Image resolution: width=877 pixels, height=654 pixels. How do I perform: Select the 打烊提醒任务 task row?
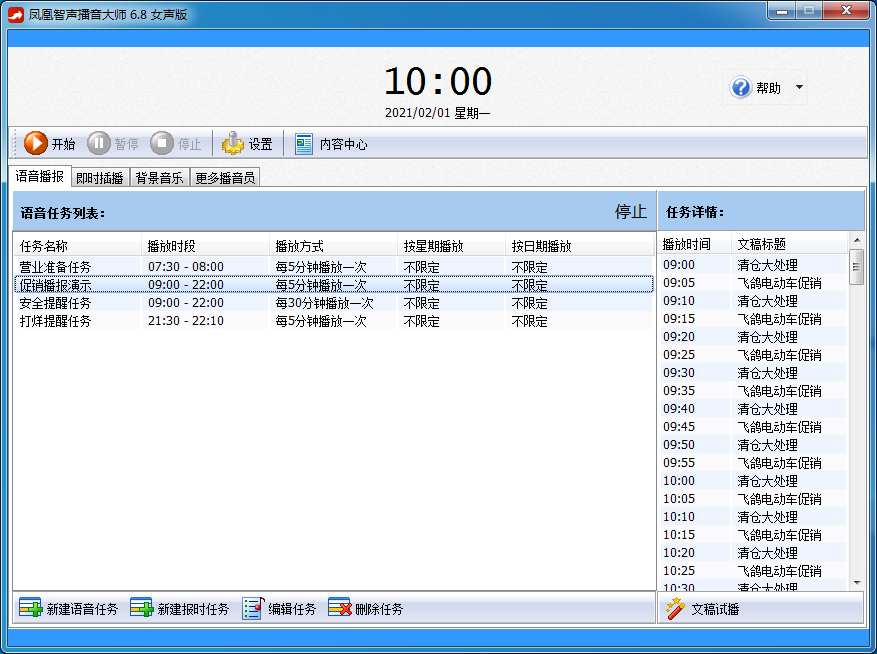tap(56, 321)
